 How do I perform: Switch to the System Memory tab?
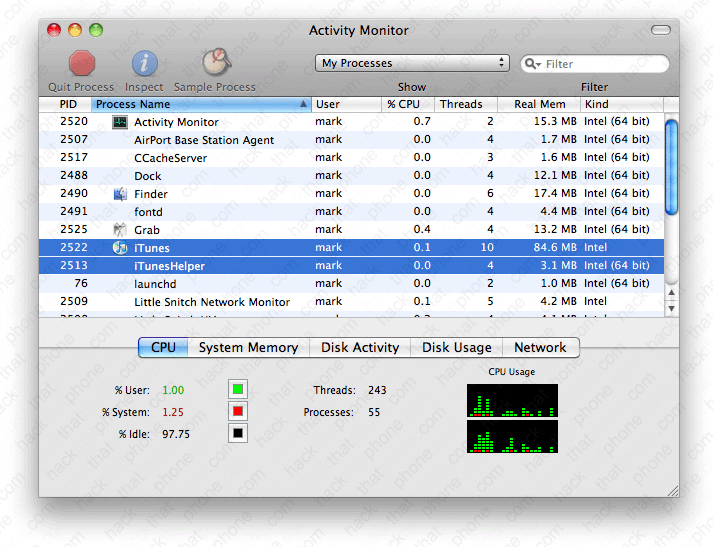coord(248,348)
